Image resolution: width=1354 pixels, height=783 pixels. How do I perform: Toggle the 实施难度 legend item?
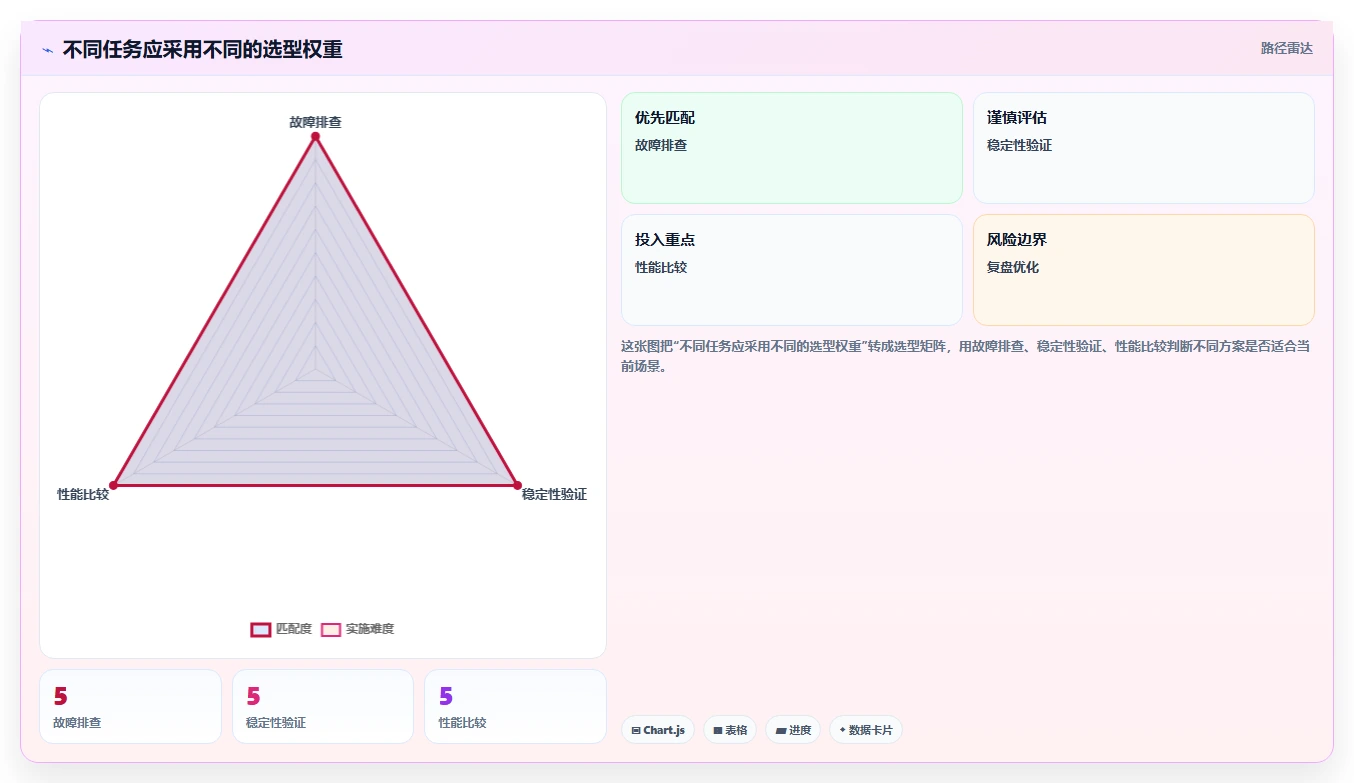357,629
